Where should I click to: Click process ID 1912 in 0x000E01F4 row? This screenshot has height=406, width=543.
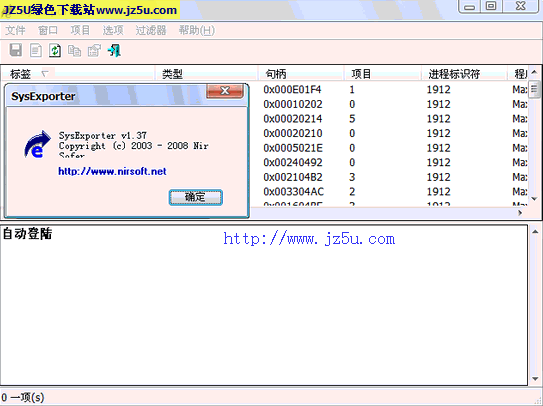pos(438,90)
